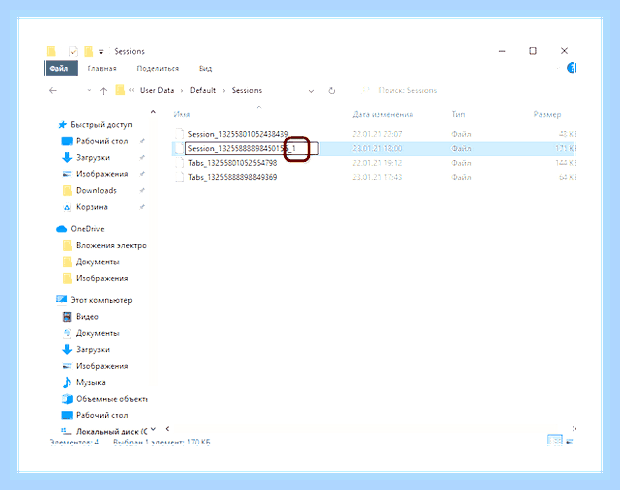
Task: Sort by the Имя column header
Action: (x=181, y=114)
